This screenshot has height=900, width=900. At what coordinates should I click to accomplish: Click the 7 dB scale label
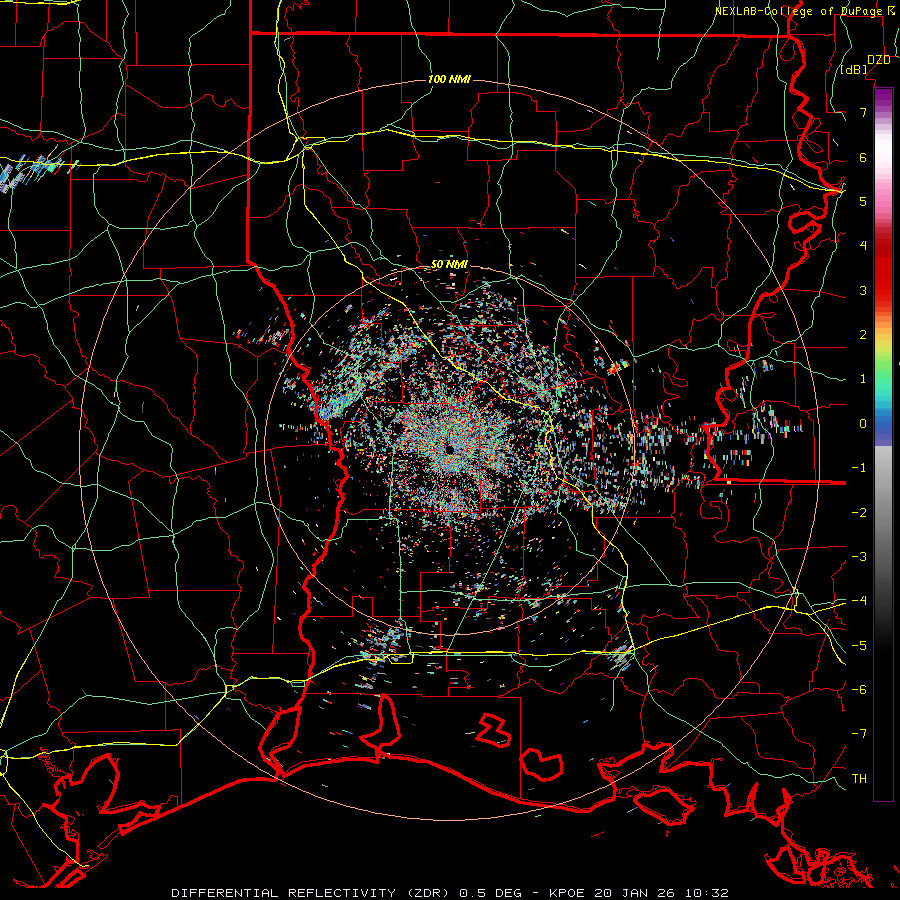[863, 112]
